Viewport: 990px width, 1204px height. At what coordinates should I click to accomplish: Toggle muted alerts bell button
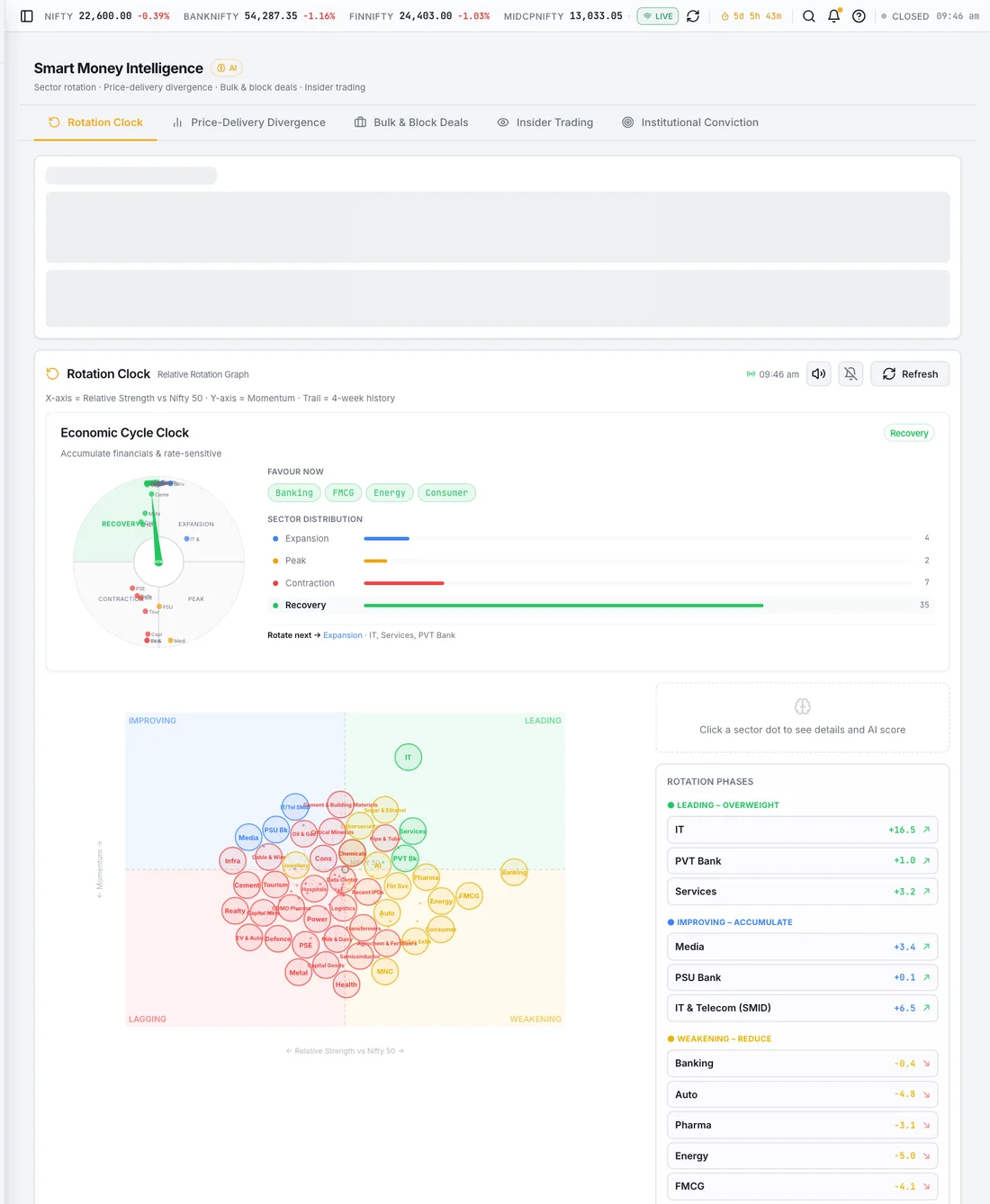tap(850, 374)
